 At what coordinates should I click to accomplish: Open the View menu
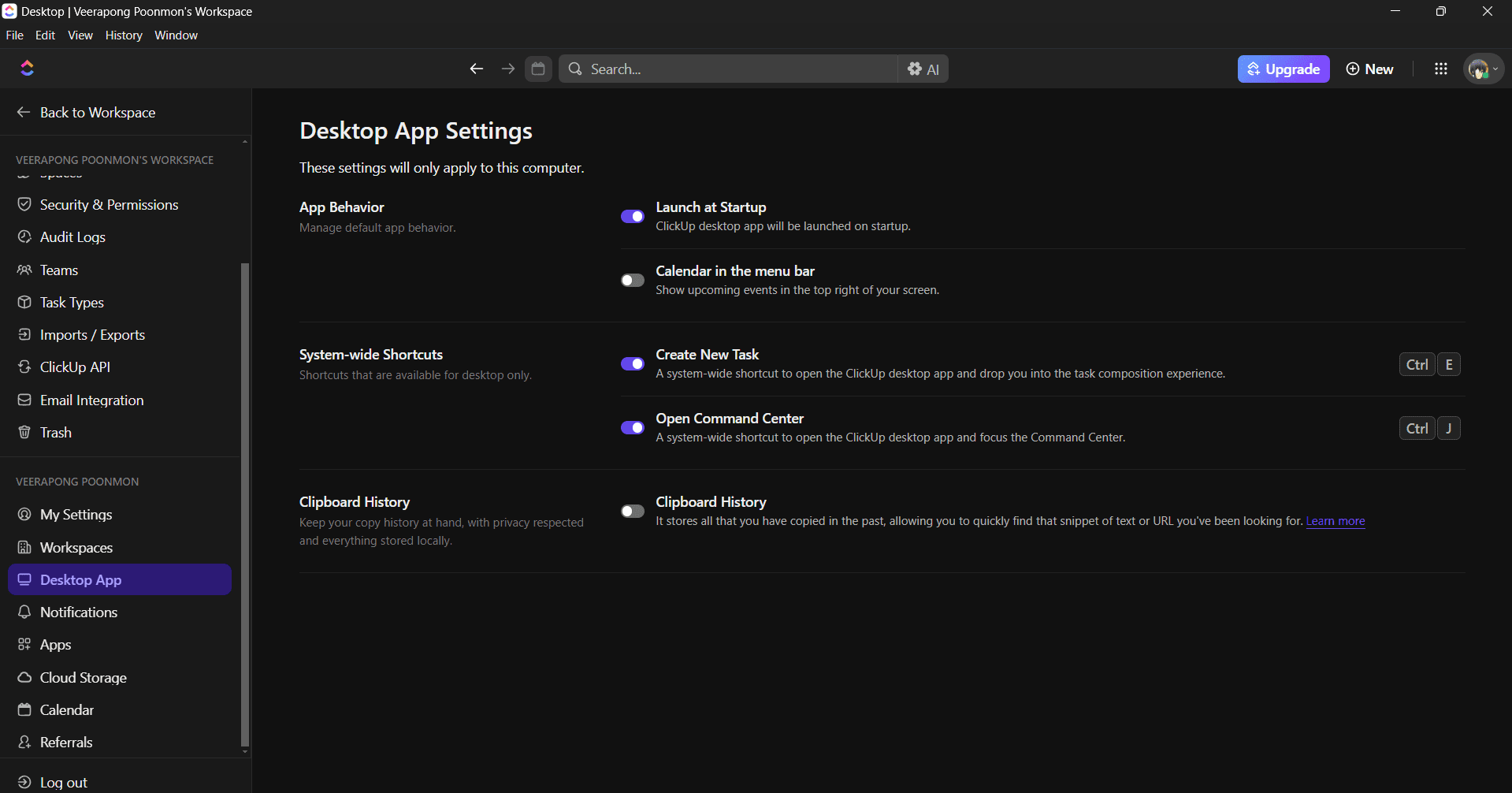click(x=80, y=35)
